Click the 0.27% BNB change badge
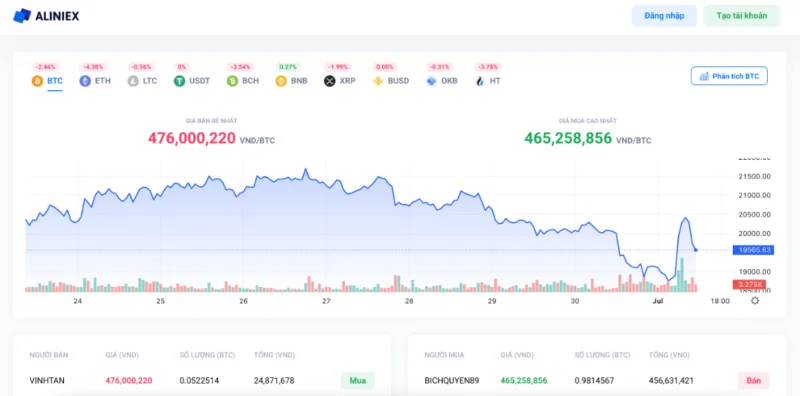The image size is (800, 396). coord(288,67)
